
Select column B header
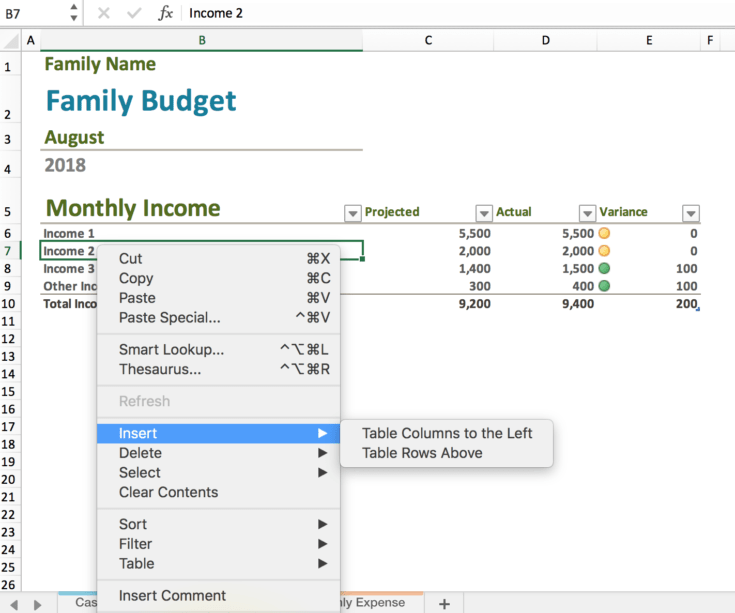[202, 40]
